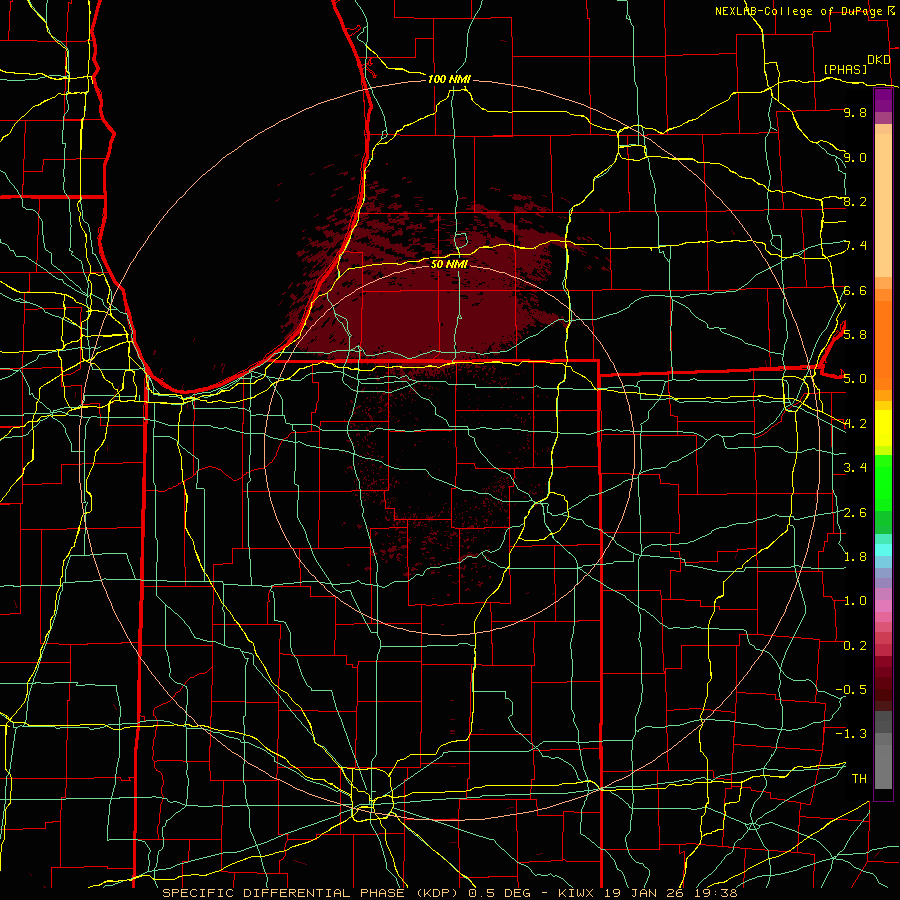The height and width of the screenshot is (900, 900).
Task: Click the SPECIFIC DIFFERENTIAL PHASE (KDP) caption
Action: 312,893
